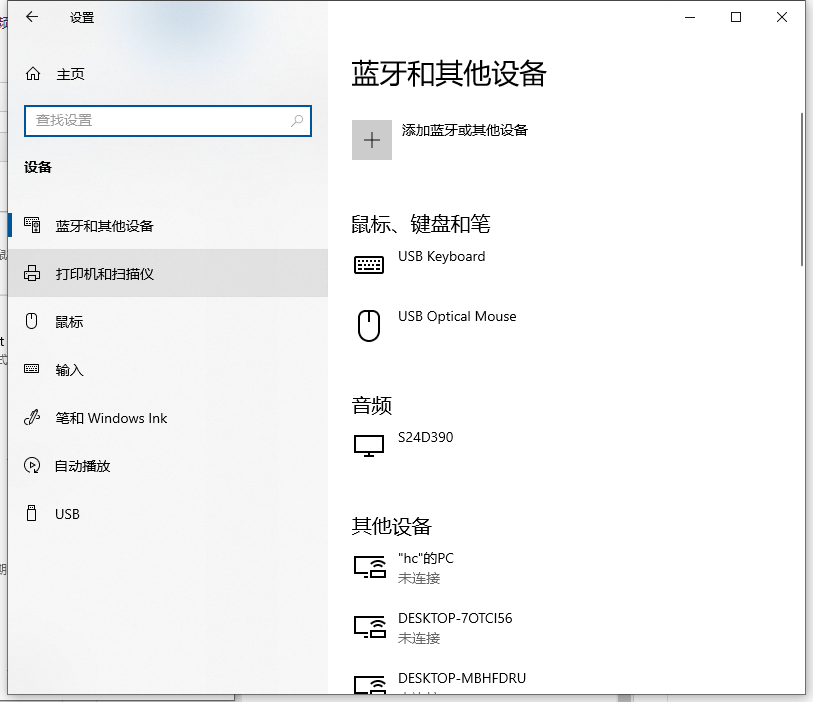Viewport: 813px width, 702px height.
Task: Click the plus icon for adding devices
Action: click(371, 139)
